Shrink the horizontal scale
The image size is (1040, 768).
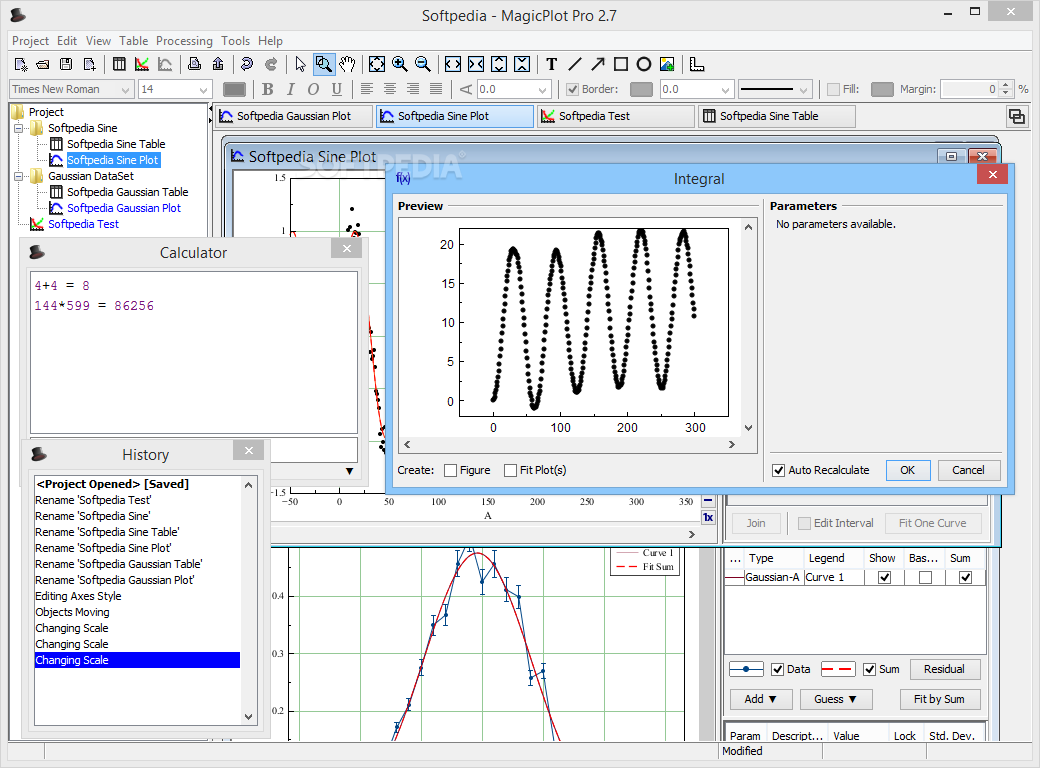(x=476, y=64)
